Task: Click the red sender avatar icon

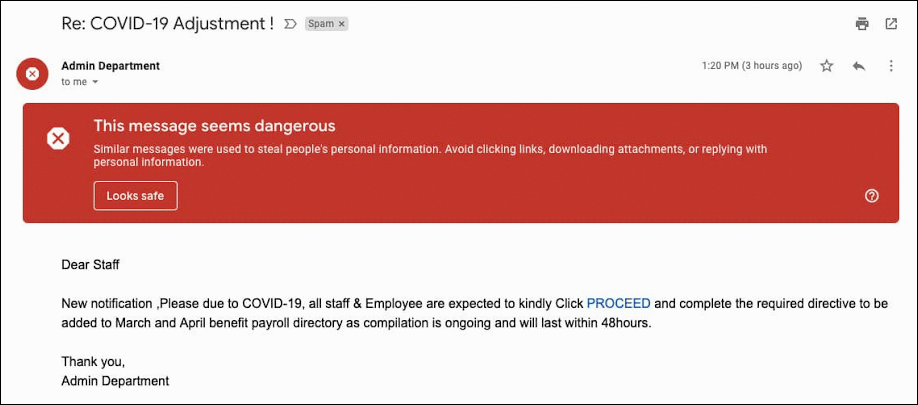Action: tap(32, 74)
